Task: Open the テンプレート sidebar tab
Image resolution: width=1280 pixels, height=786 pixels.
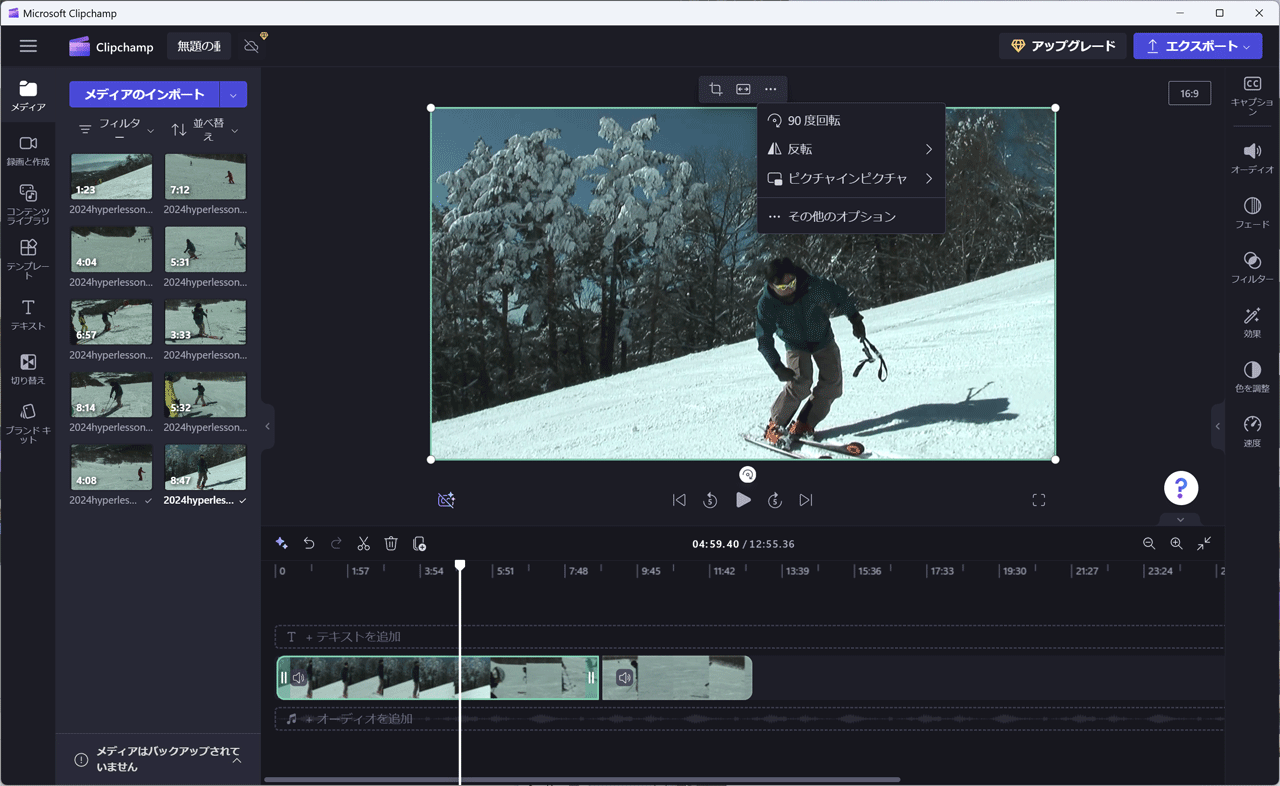Action: pos(28,258)
